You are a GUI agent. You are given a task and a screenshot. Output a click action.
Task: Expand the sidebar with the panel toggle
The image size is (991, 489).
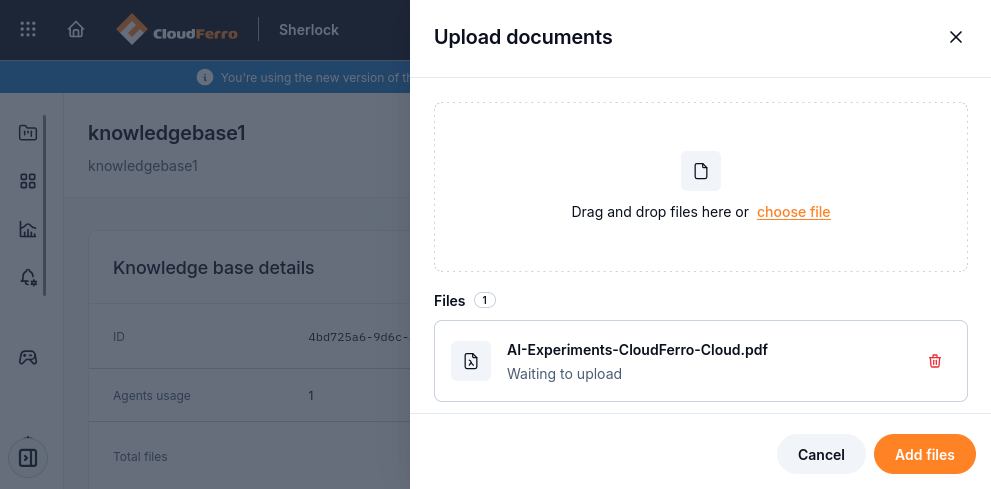(x=28, y=457)
